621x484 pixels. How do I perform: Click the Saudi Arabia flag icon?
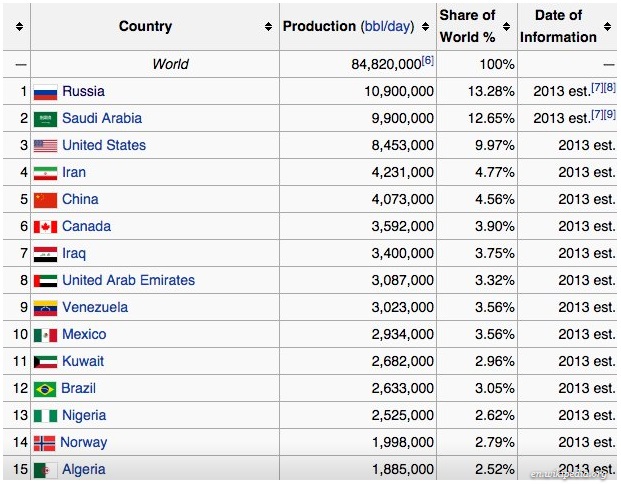click(x=45, y=119)
